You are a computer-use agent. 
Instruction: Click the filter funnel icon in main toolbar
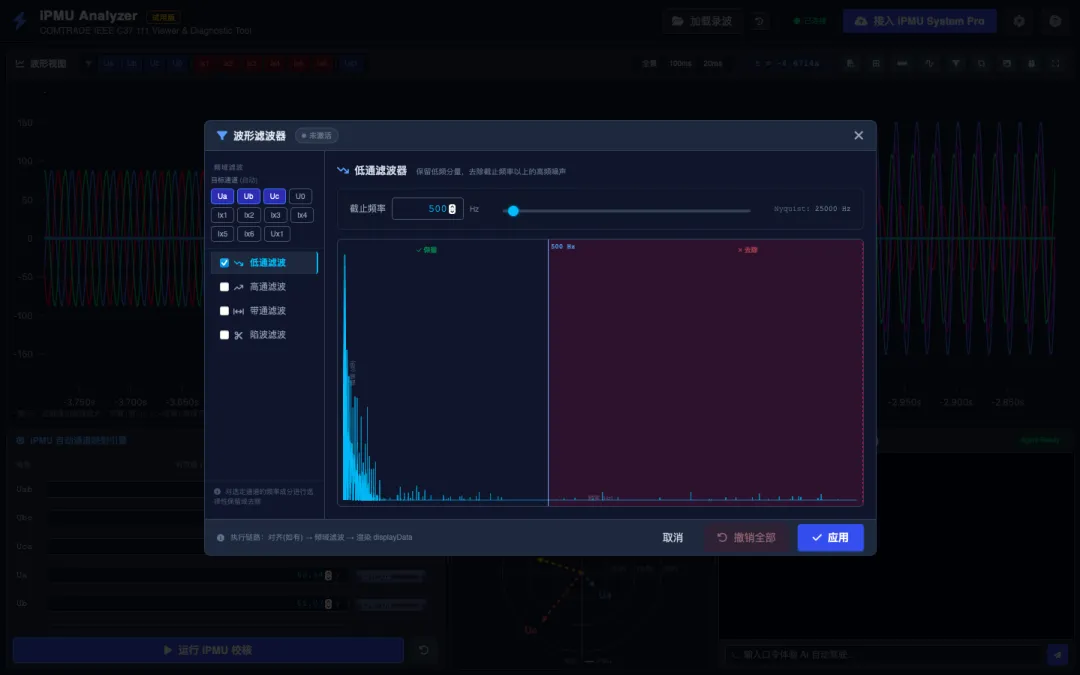[955, 63]
